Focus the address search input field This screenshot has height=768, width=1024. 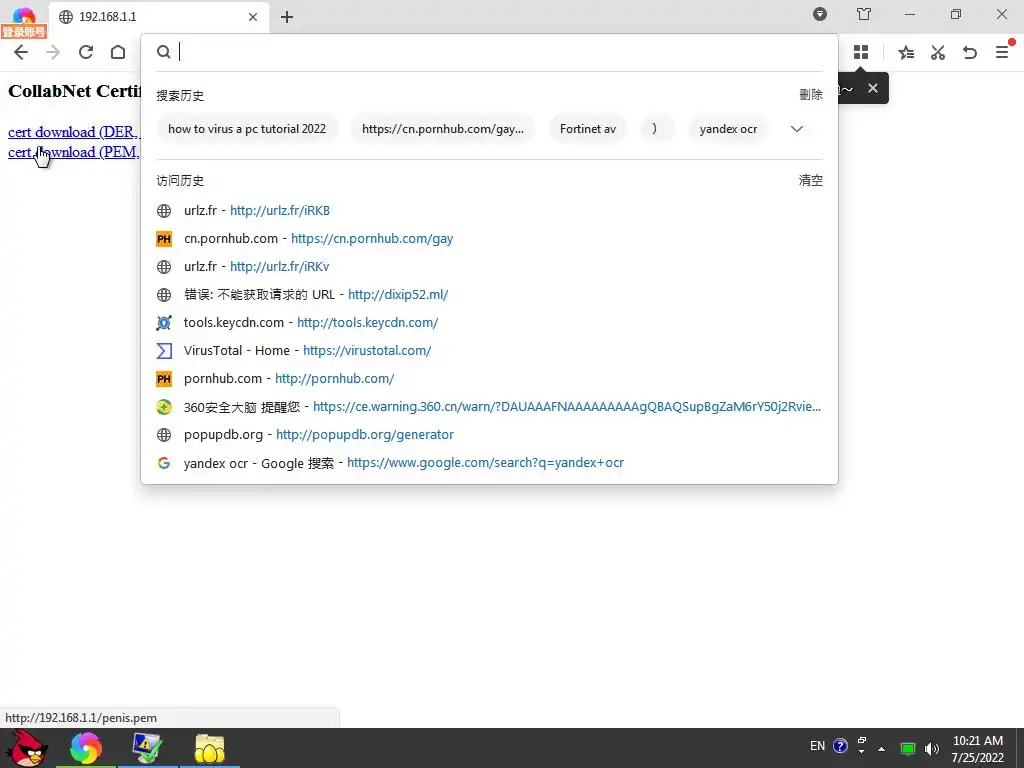(500, 52)
